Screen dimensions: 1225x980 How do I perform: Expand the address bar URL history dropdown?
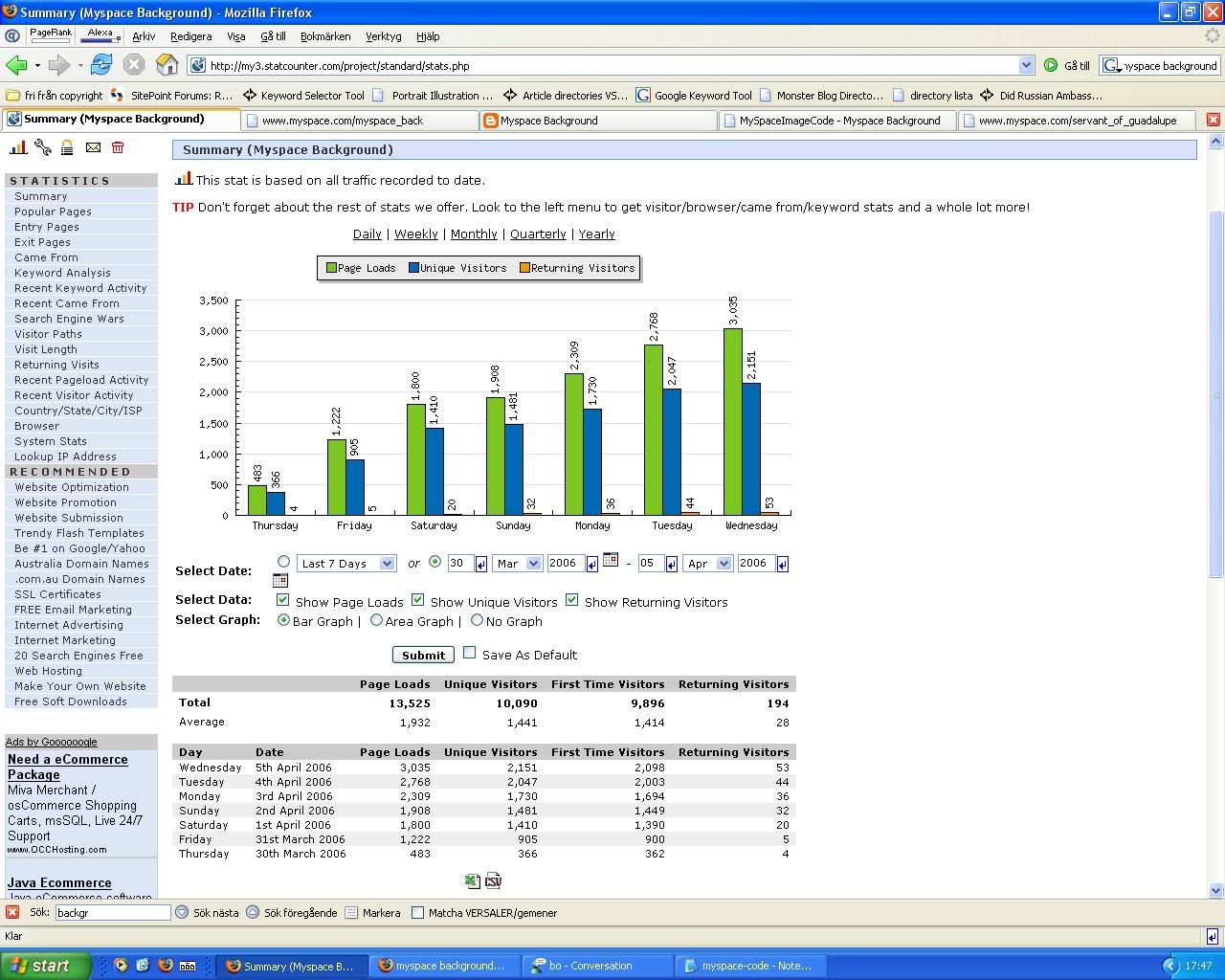(x=1026, y=65)
